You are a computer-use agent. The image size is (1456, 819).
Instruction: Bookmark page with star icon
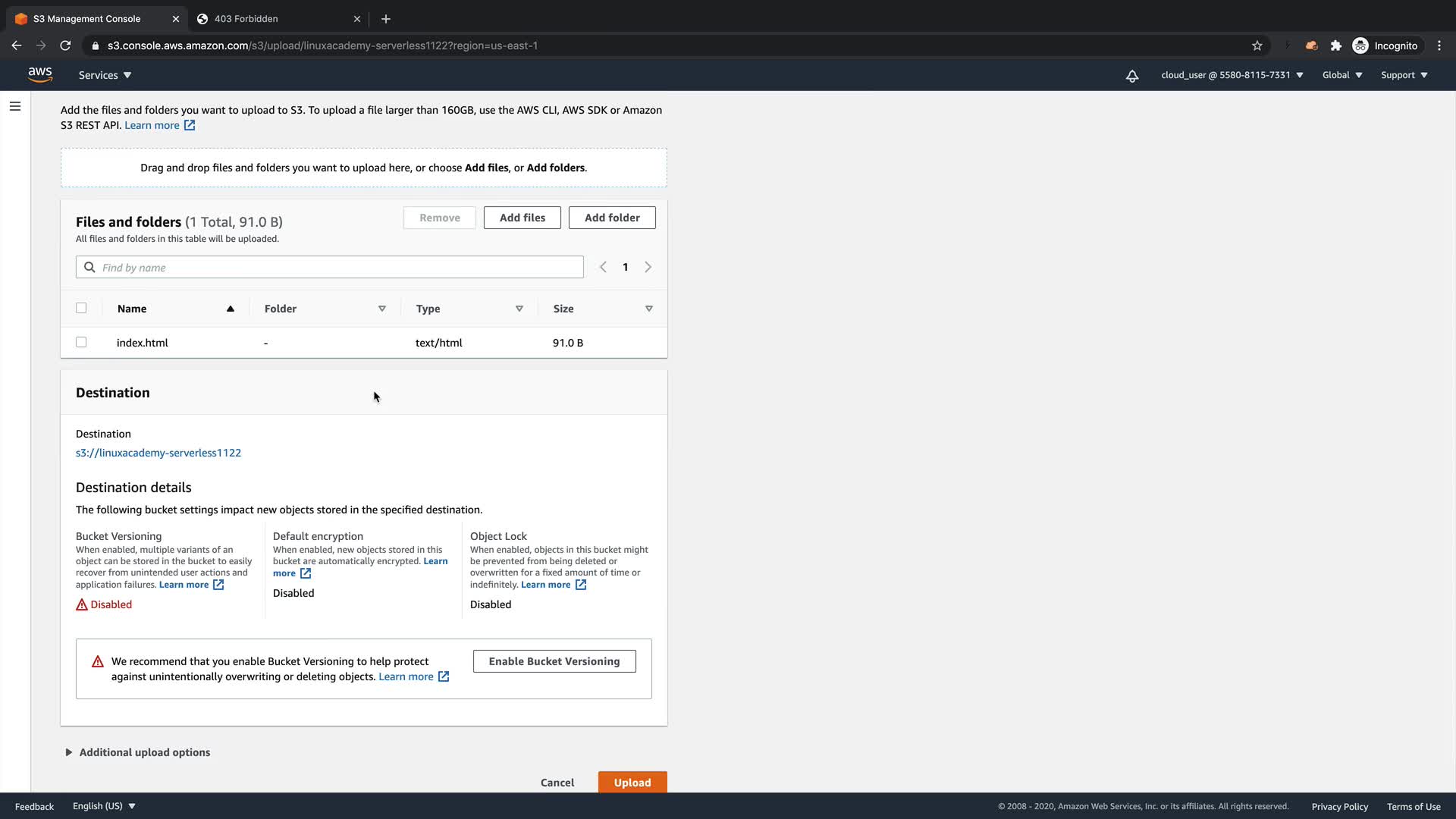tap(1257, 45)
